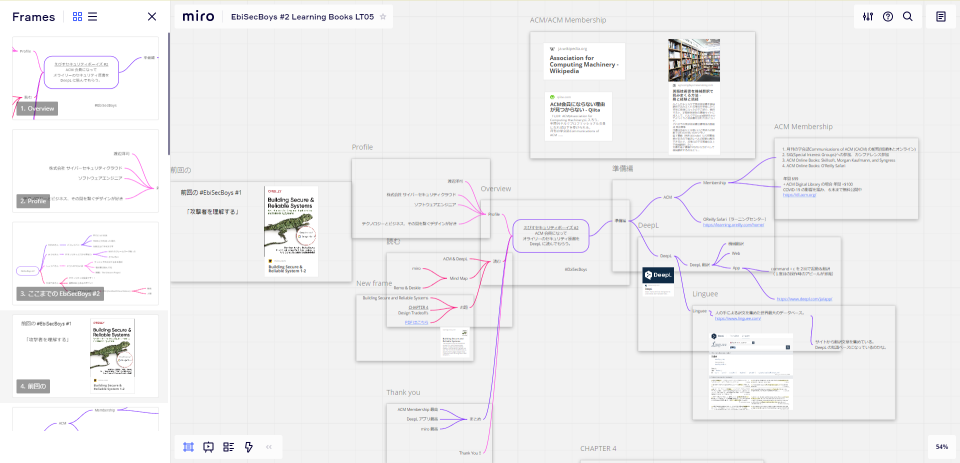The width and height of the screenshot is (960, 463).
Task: Open the notes panel icon
Action: (x=941, y=17)
